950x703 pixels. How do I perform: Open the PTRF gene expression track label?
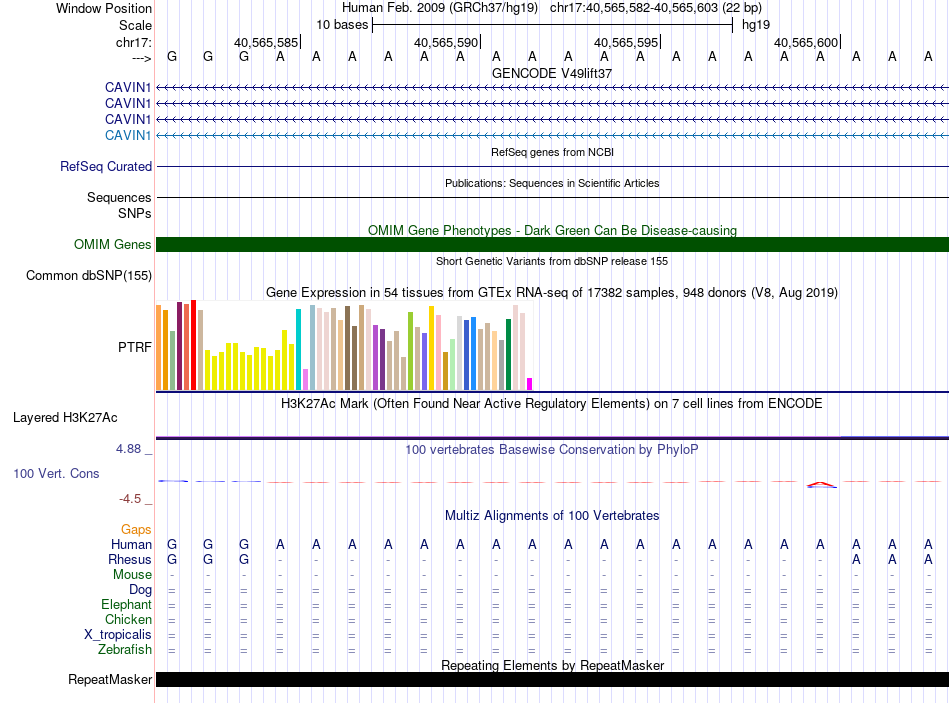[135, 347]
